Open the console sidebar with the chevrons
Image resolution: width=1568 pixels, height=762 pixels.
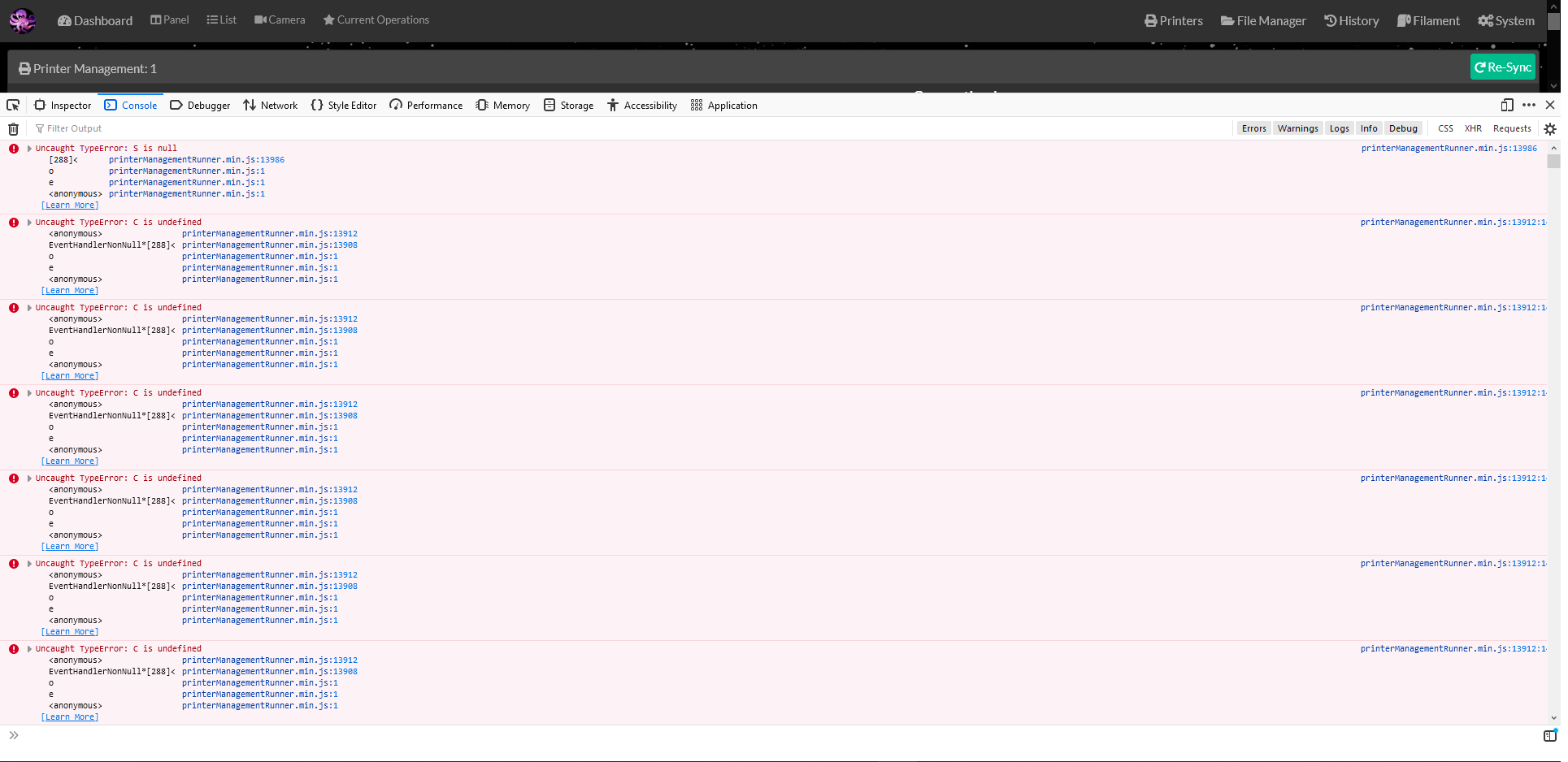point(13,734)
